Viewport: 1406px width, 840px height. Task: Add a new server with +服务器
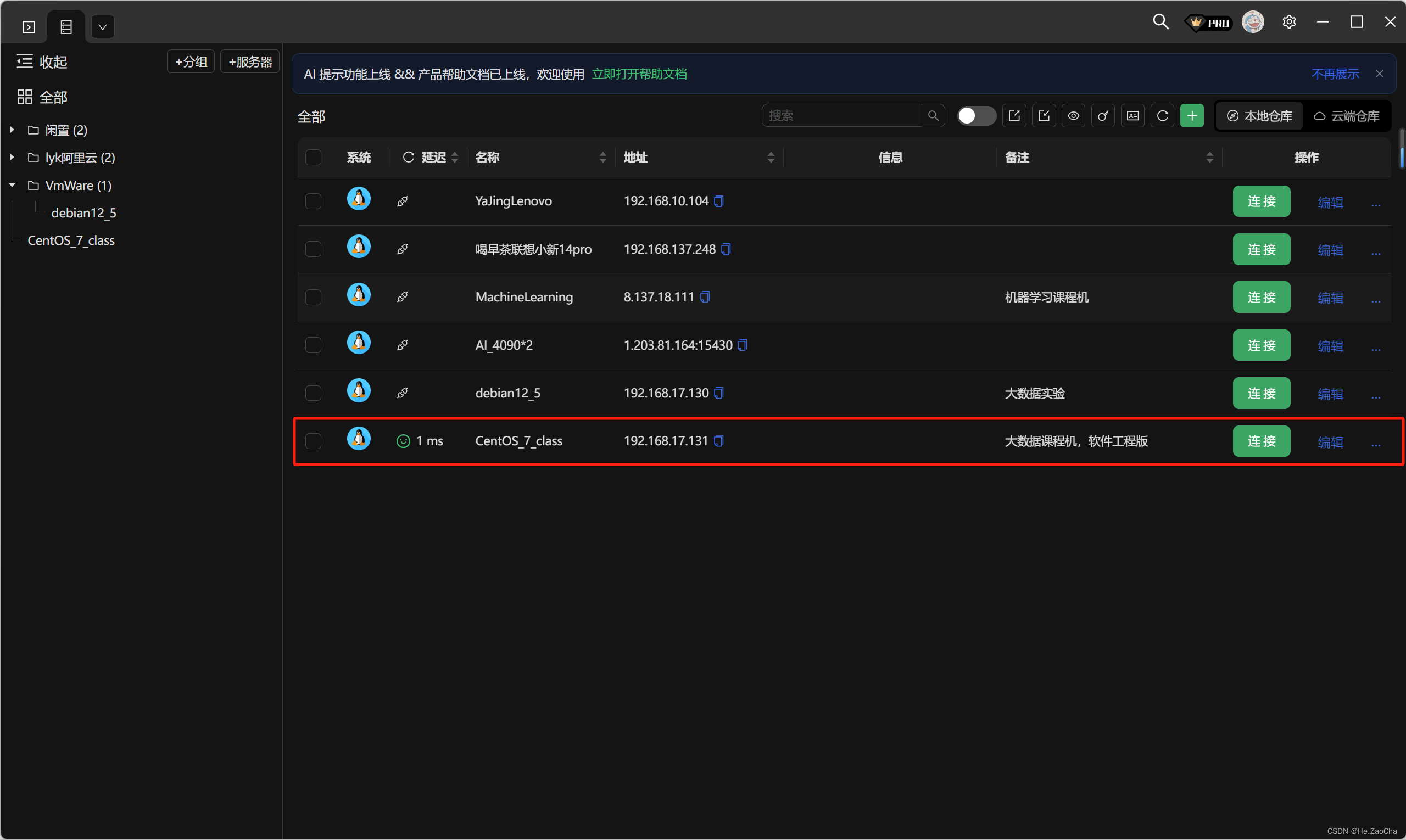click(250, 61)
